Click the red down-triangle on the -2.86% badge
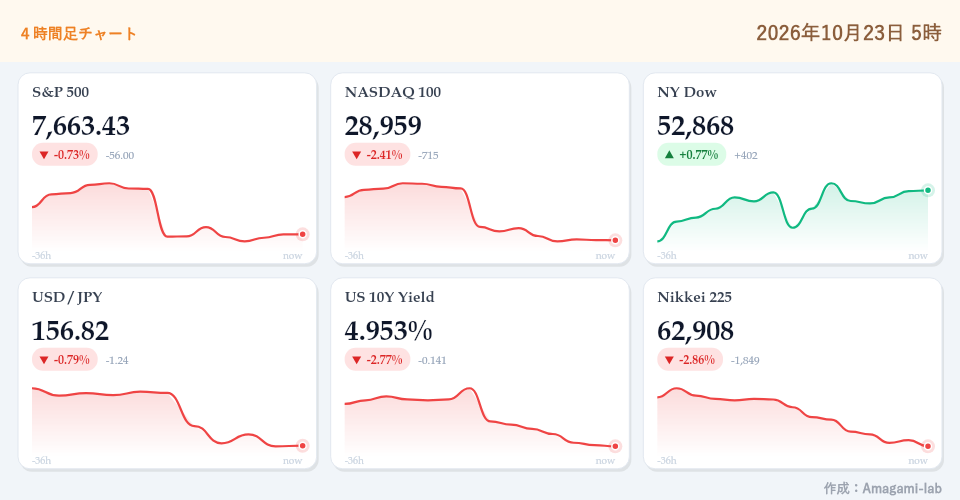Screen dimensions: 960x500 669,360
